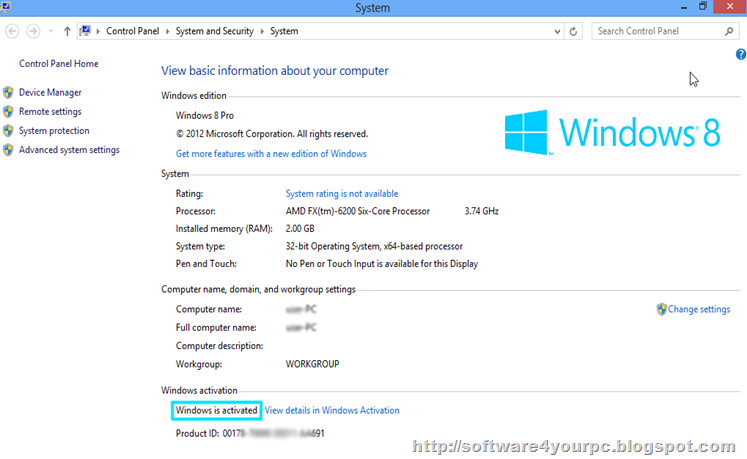Click shield icon beside Advanced system settings
The image size is (747, 459).
[8, 150]
